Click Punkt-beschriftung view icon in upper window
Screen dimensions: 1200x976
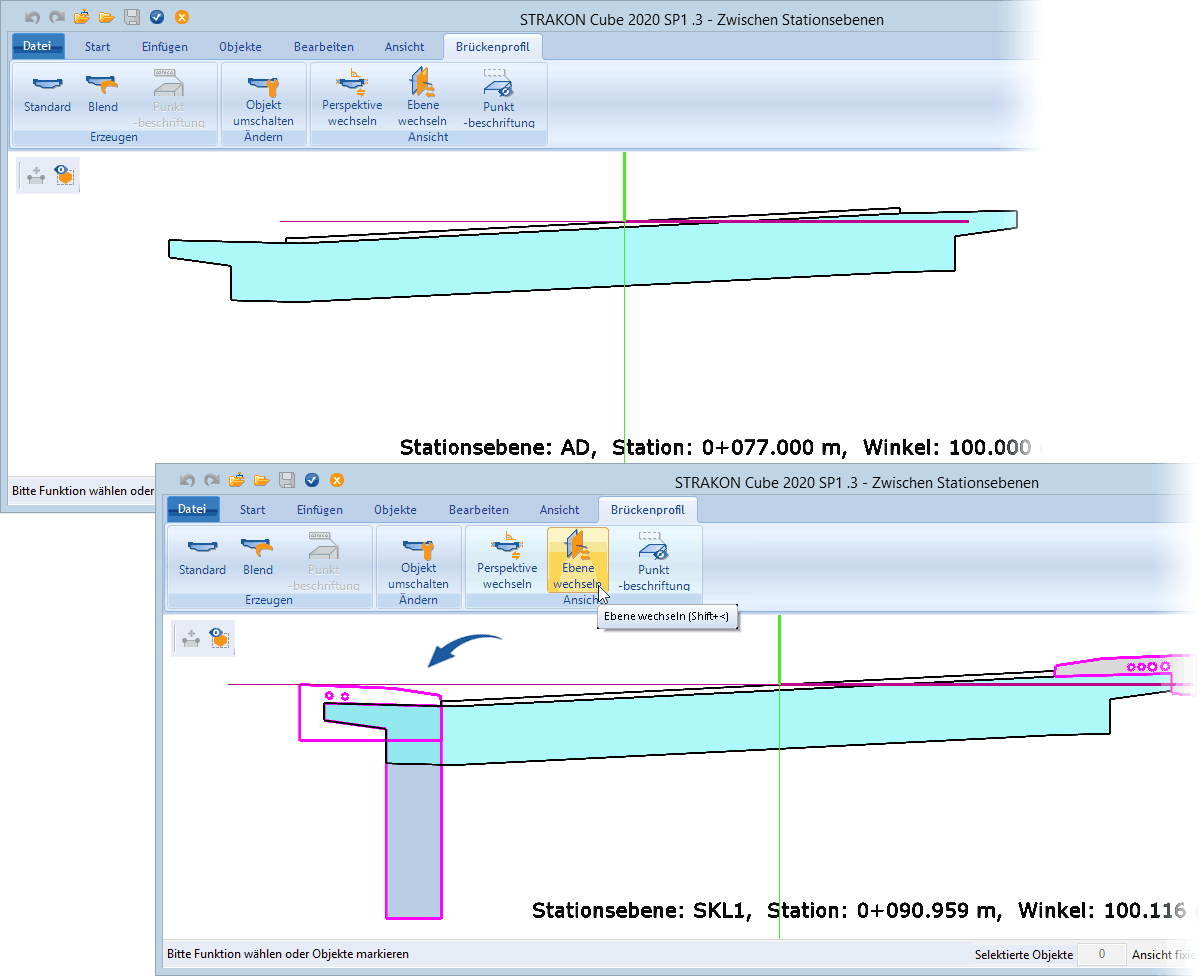point(498,98)
